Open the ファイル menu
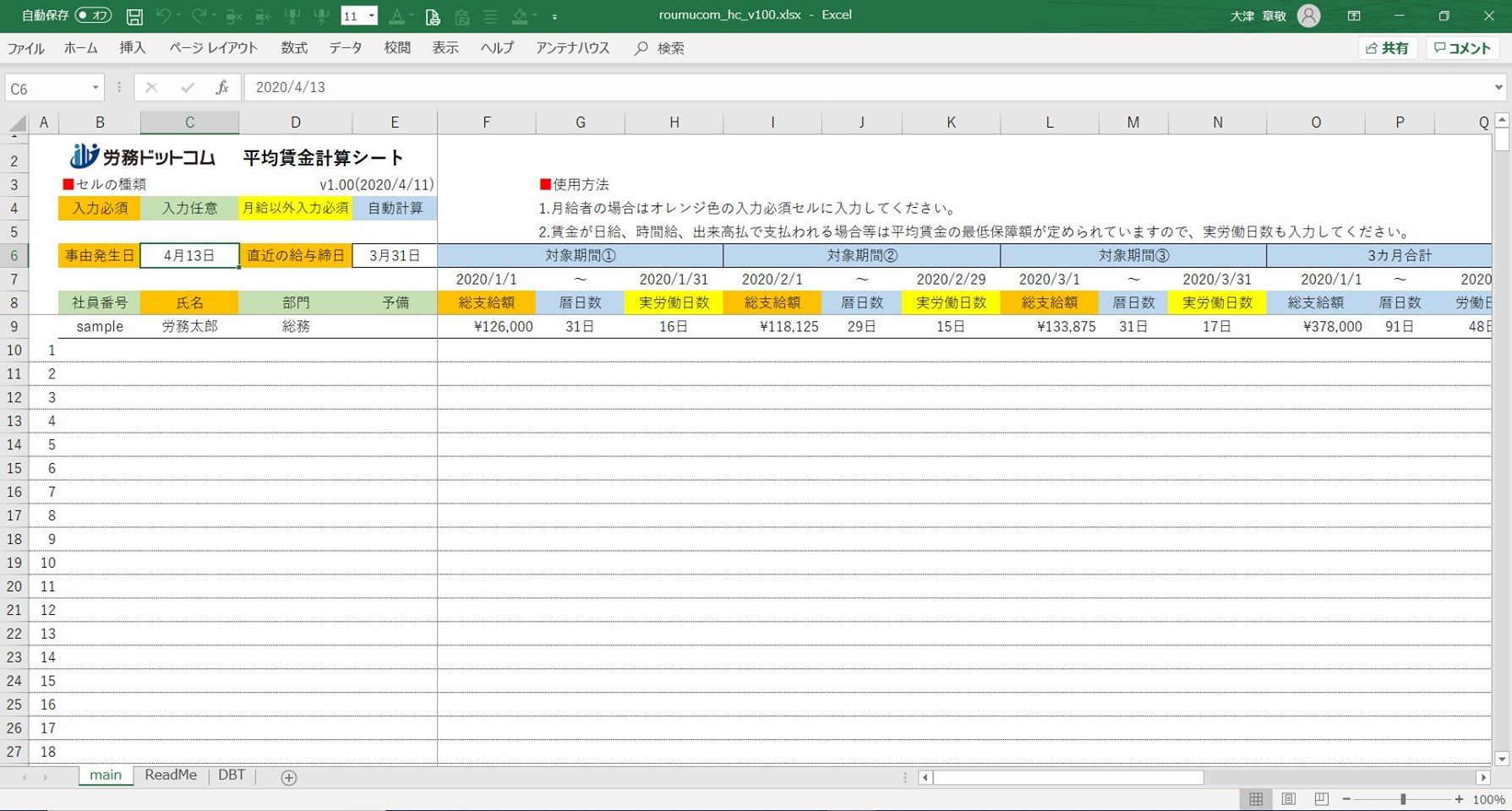The width and height of the screenshot is (1512, 811). click(26, 48)
